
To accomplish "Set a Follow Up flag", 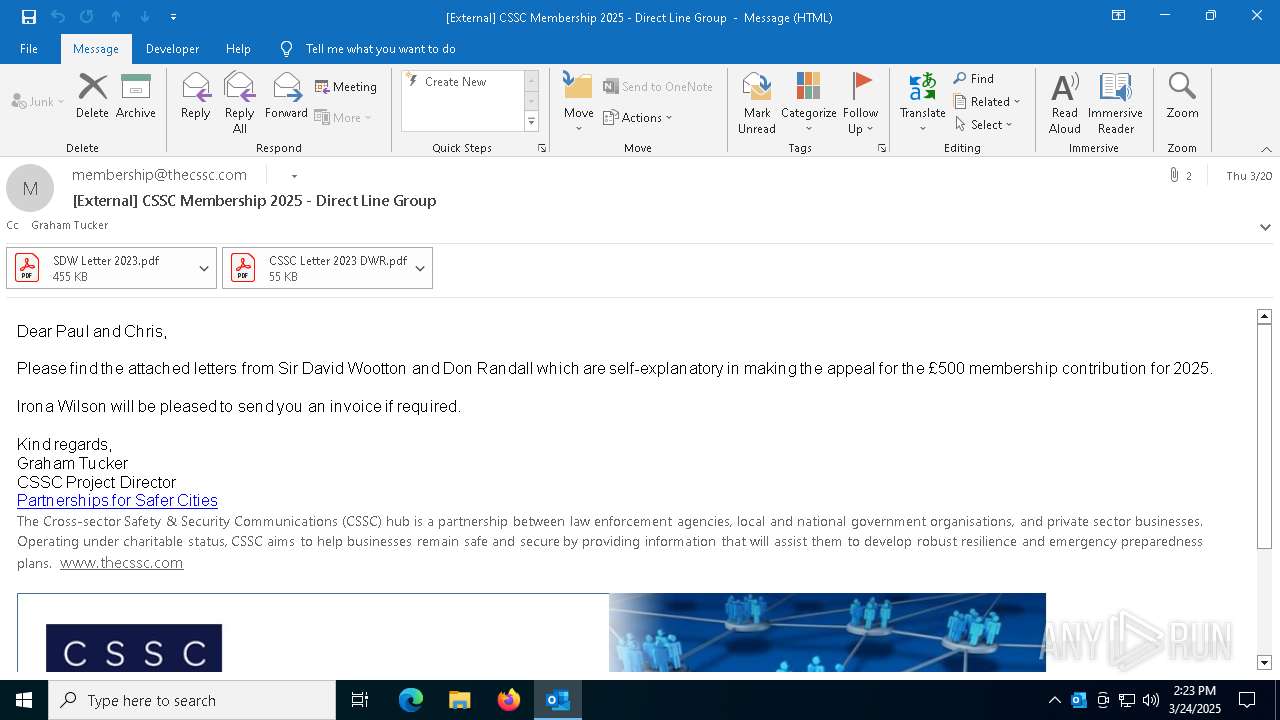I will click(x=860, y=103).
